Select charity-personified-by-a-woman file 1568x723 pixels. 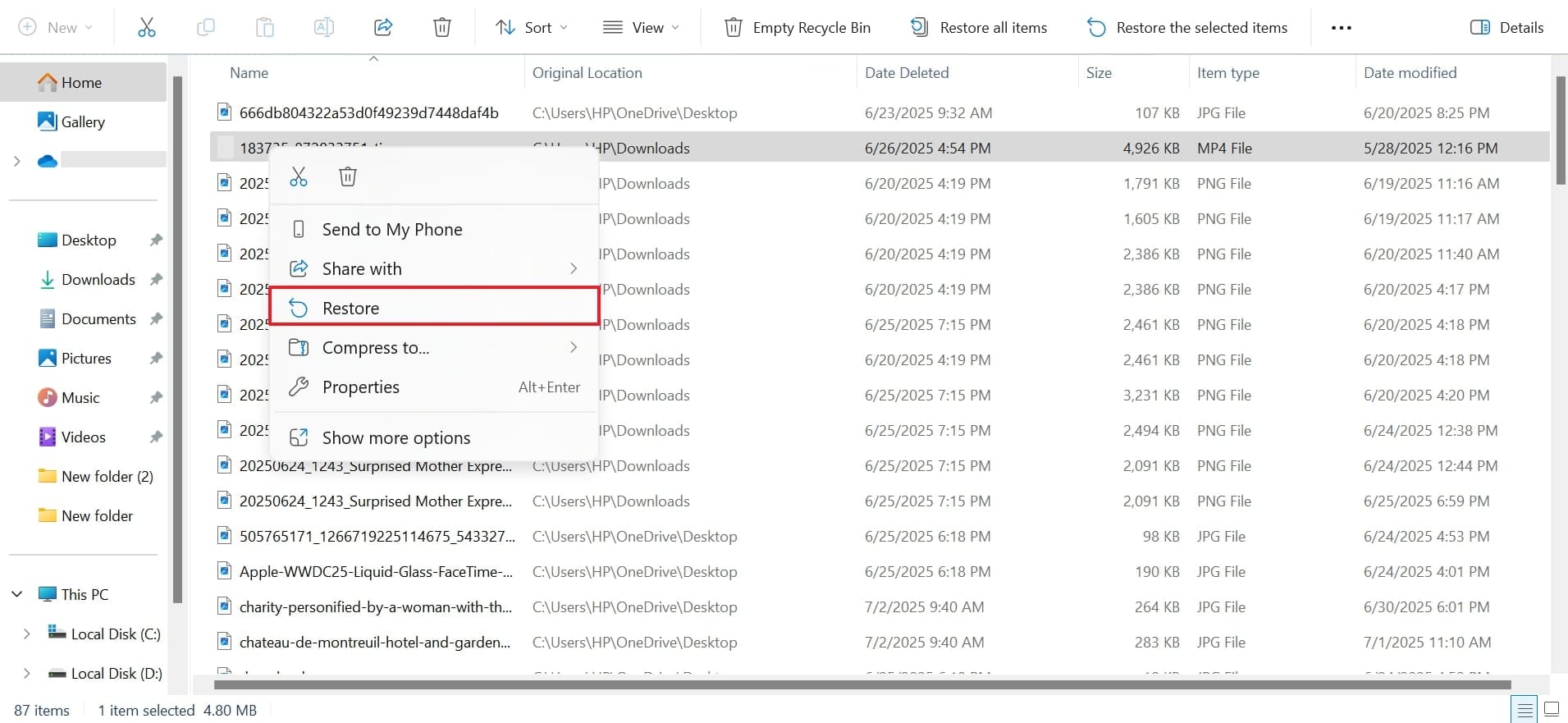click(x=375, y=606)
